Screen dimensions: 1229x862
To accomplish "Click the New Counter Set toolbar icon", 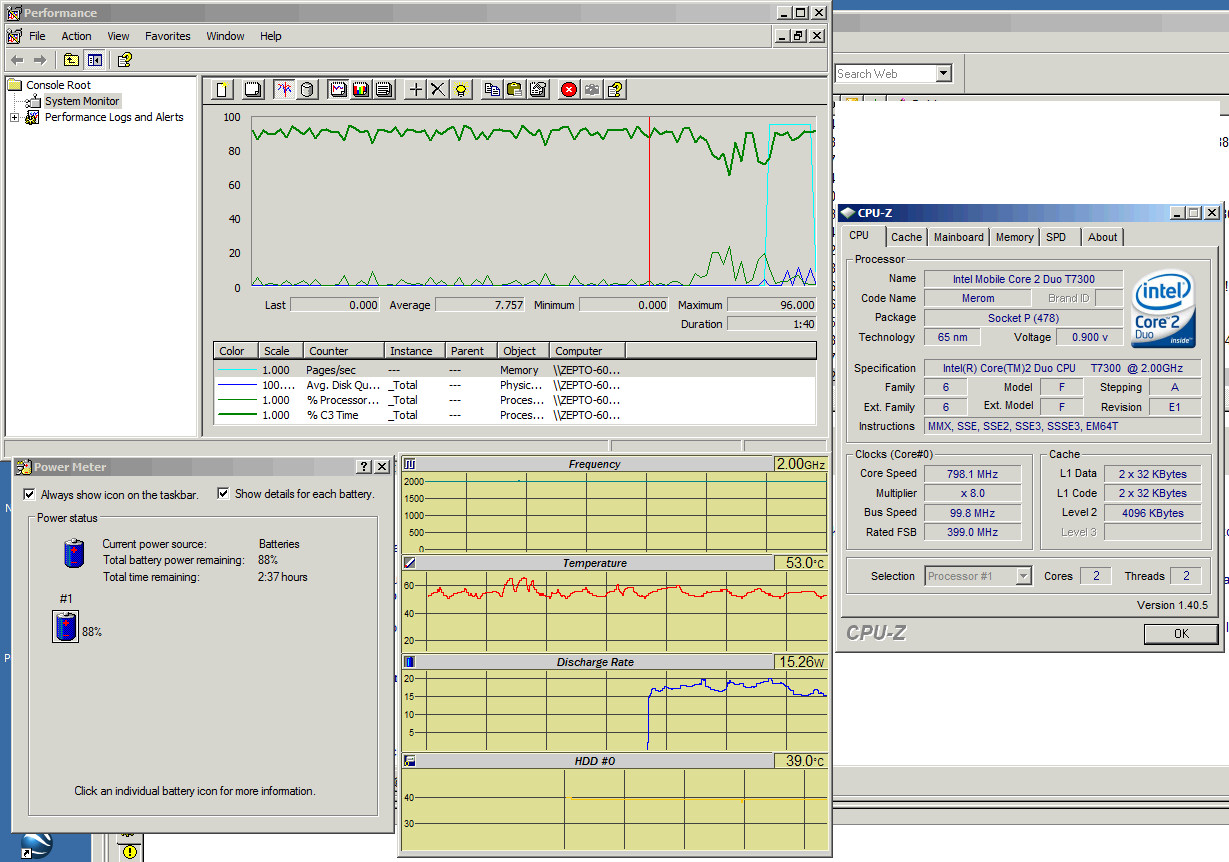I will [x=223, y=89].
